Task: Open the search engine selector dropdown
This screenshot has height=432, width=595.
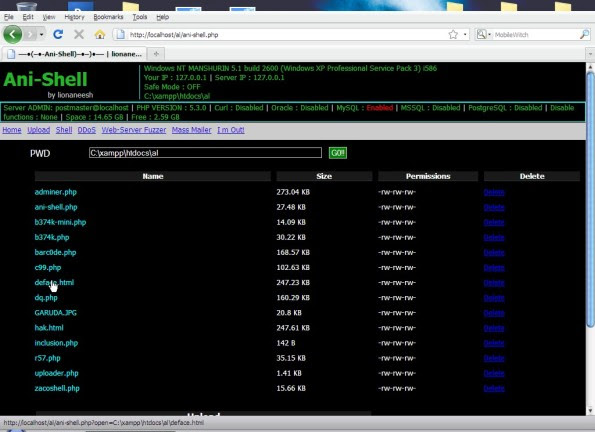Action: point(483,35)
